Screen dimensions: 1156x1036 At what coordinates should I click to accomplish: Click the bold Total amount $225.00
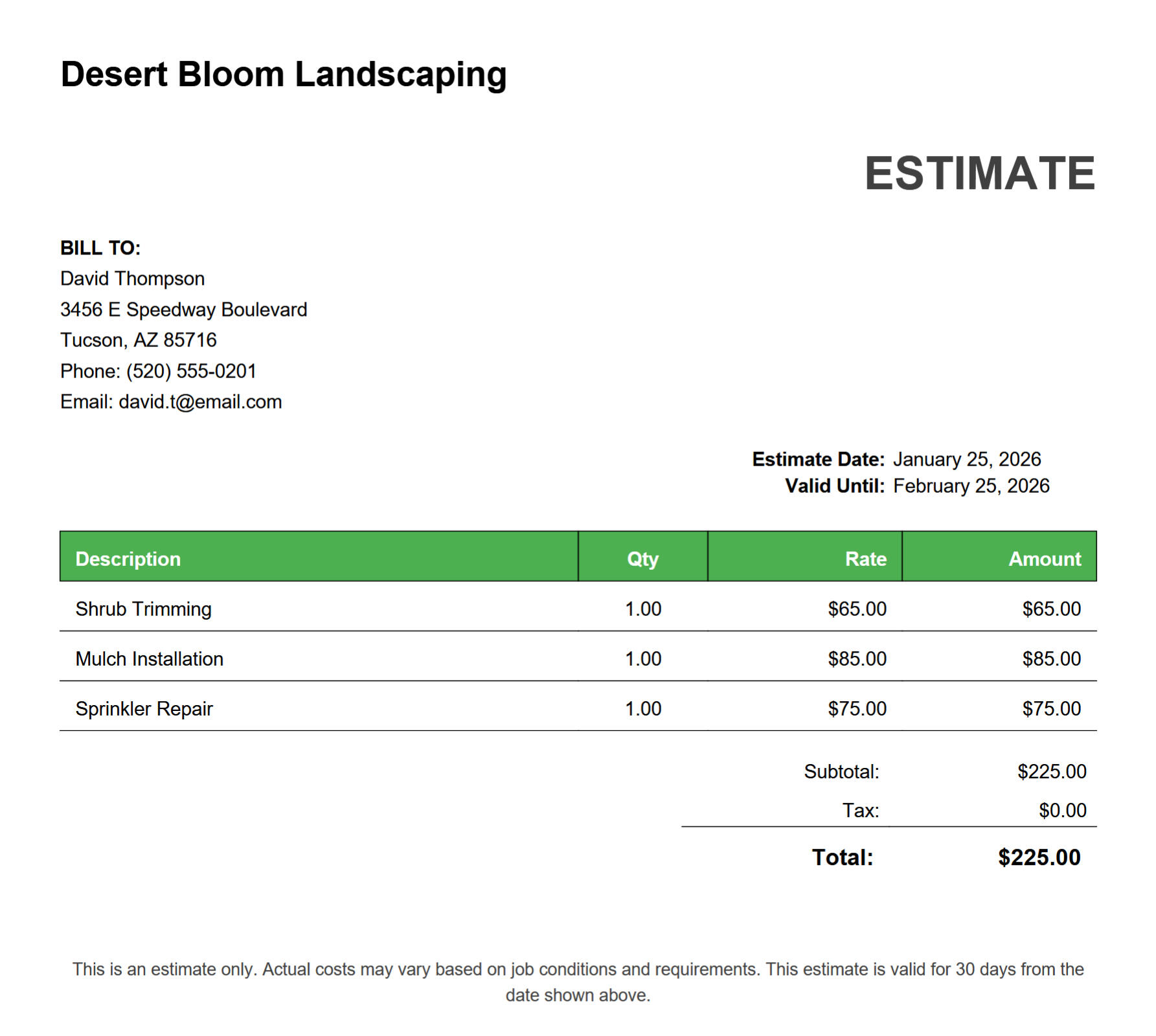point(1039,857)
